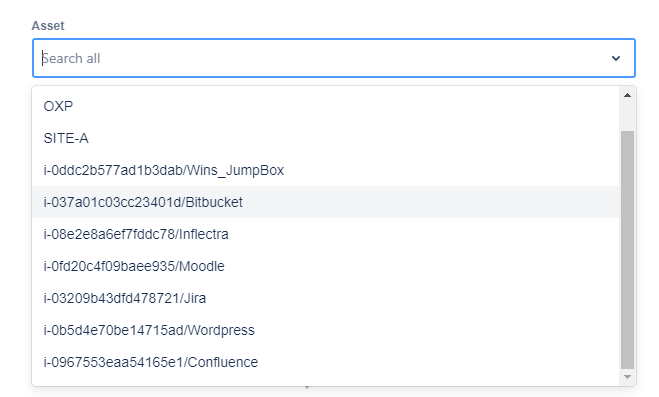Select the Confluence asset entry
Image resolution: width=659 pixels, height=397 pixels.
pos(325,362)
